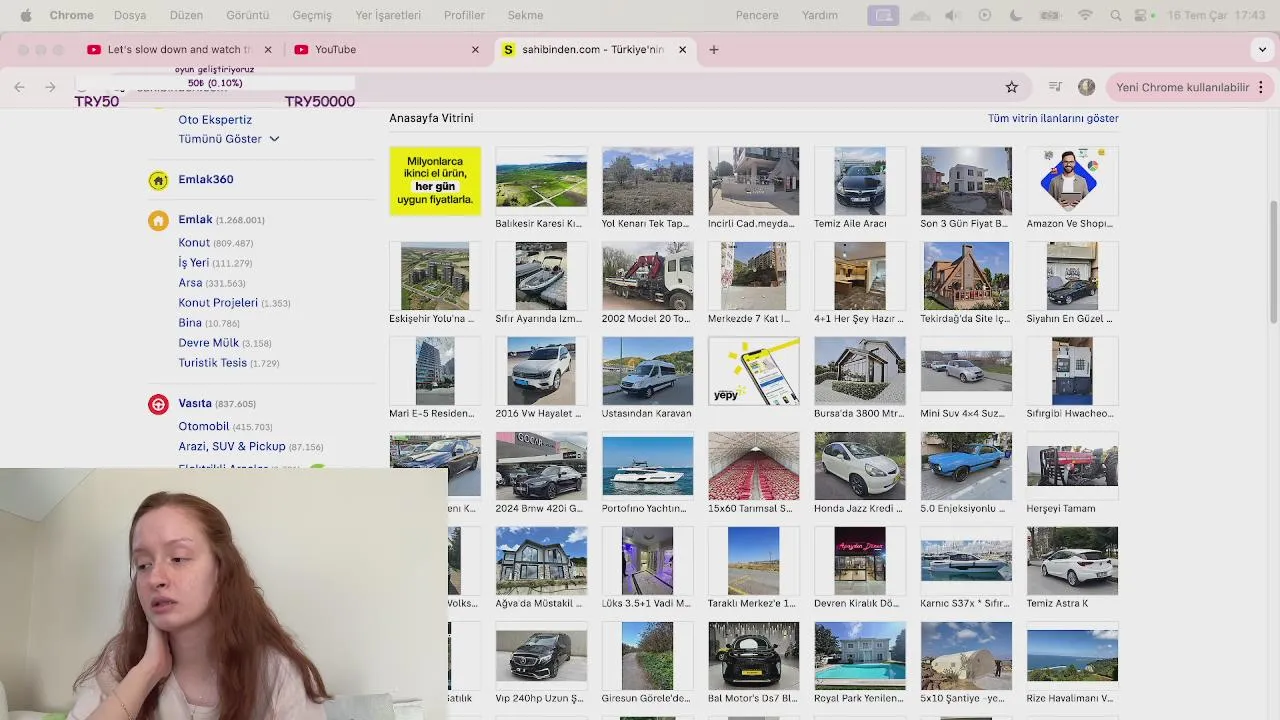Open the Emlak360 category icon
Screen dimensions: 1280x720
158,180
